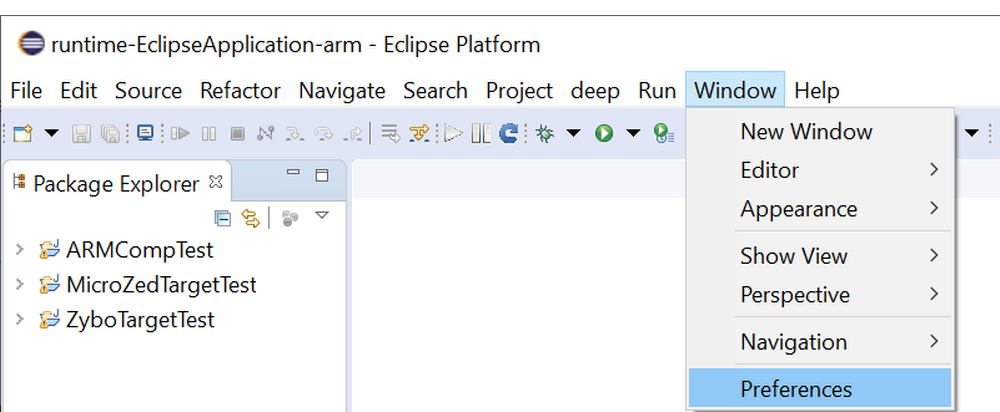Open the Show View submenu
Viewport: 1000px width, 412px height.
point(794,256)
